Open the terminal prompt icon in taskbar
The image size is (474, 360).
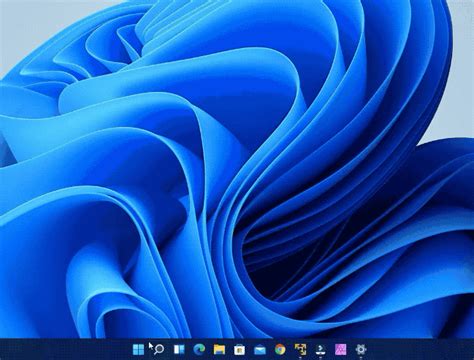[x=320, y=349]
